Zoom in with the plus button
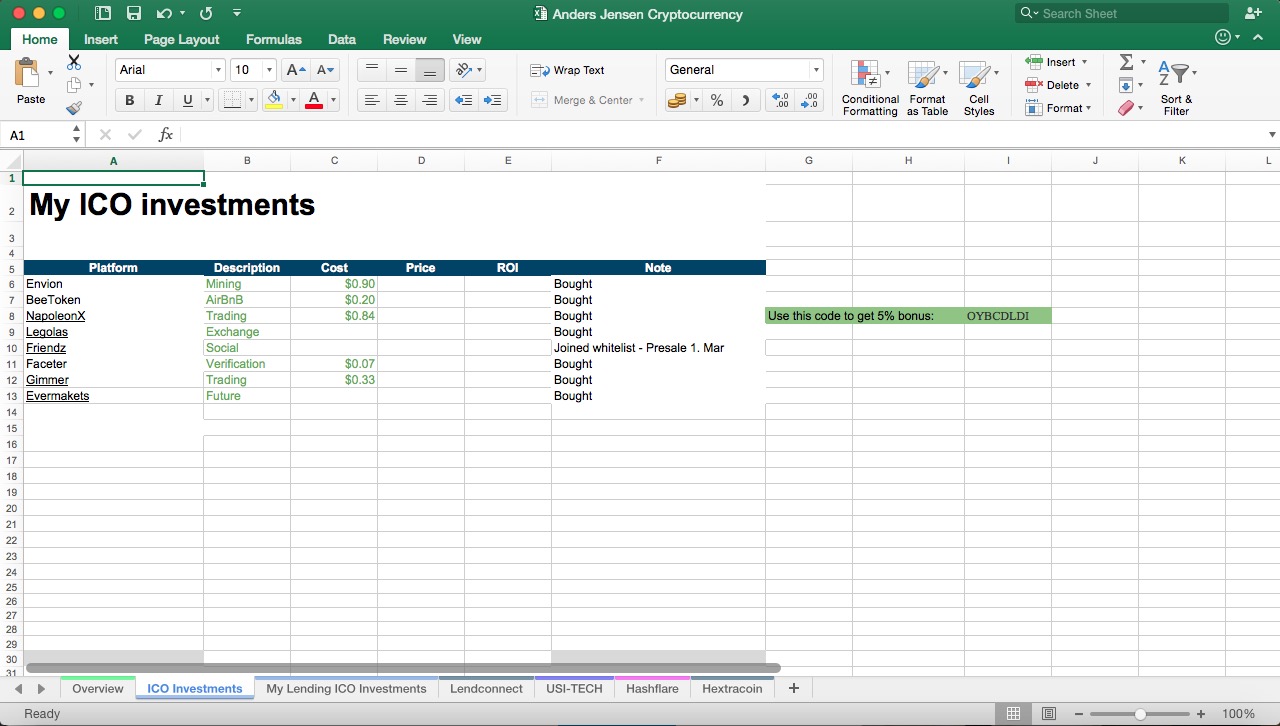1280x726 pixels. pyautogui.click(x=1201, y=714)
